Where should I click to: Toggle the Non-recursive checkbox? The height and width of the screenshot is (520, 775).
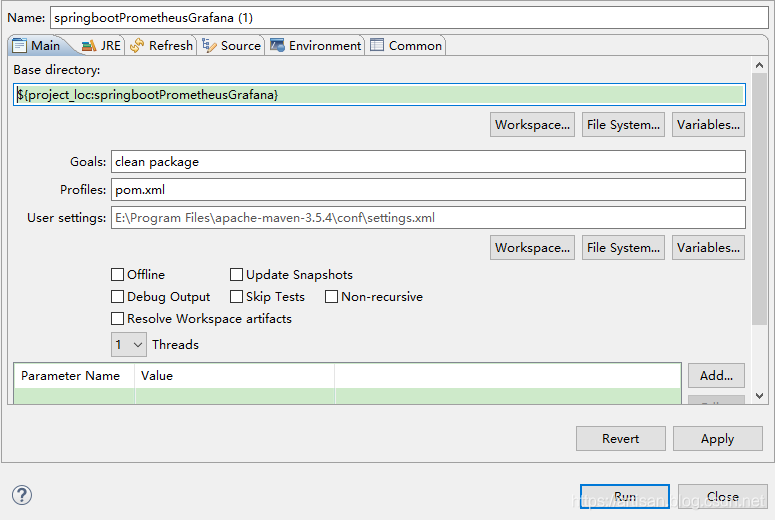tap(332, 297)
